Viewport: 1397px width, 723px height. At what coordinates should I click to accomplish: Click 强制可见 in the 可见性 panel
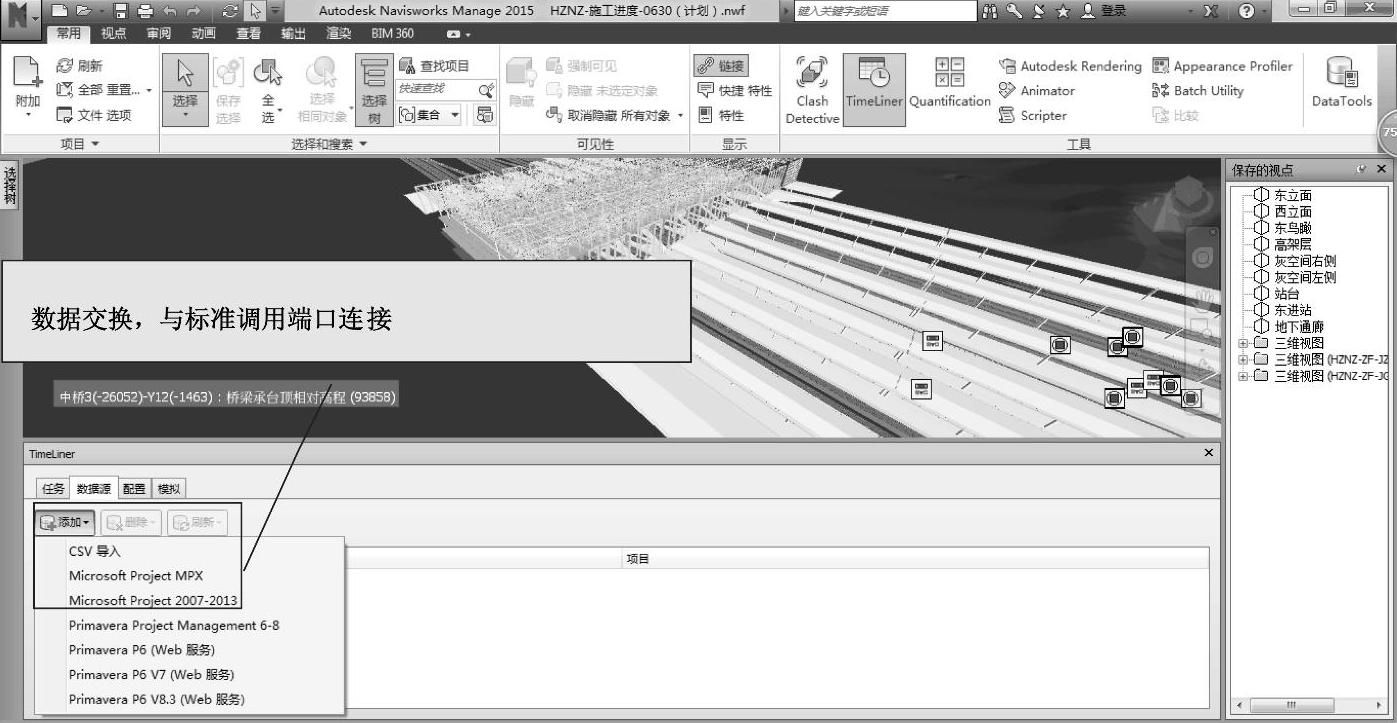pos(581,66)
